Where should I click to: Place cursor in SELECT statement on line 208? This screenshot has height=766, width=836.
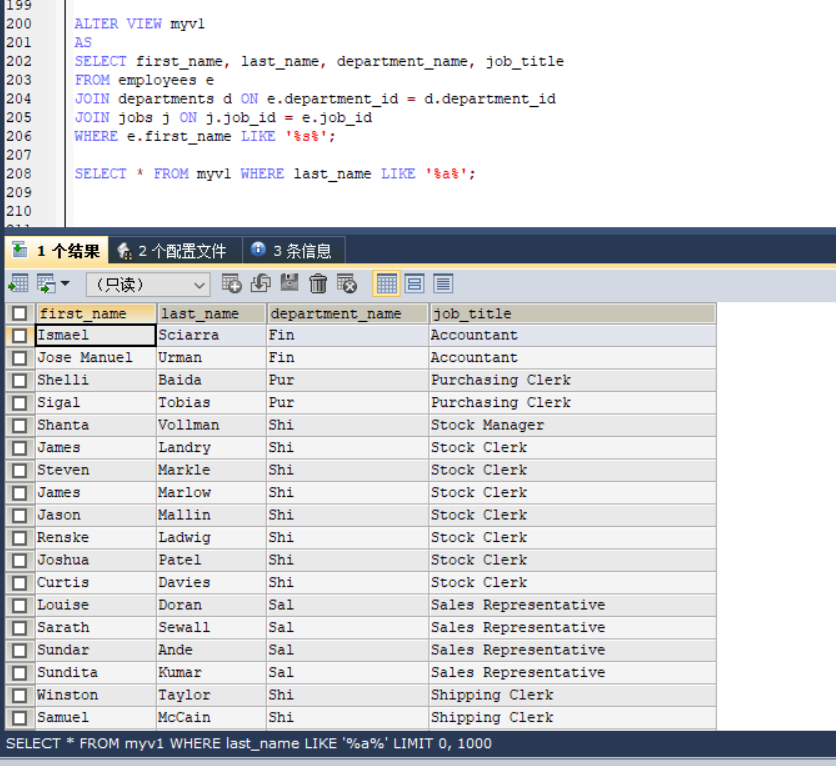(275, 174)
